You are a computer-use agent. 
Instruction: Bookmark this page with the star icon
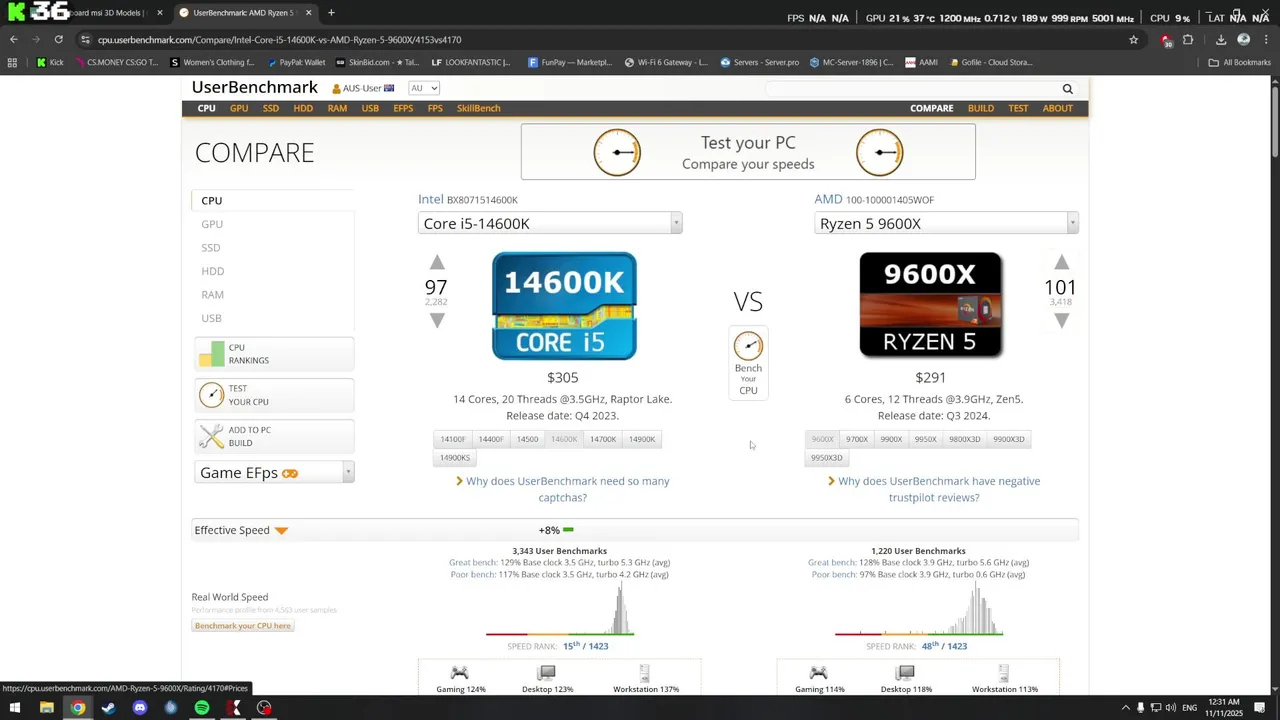click(1133, 40)
